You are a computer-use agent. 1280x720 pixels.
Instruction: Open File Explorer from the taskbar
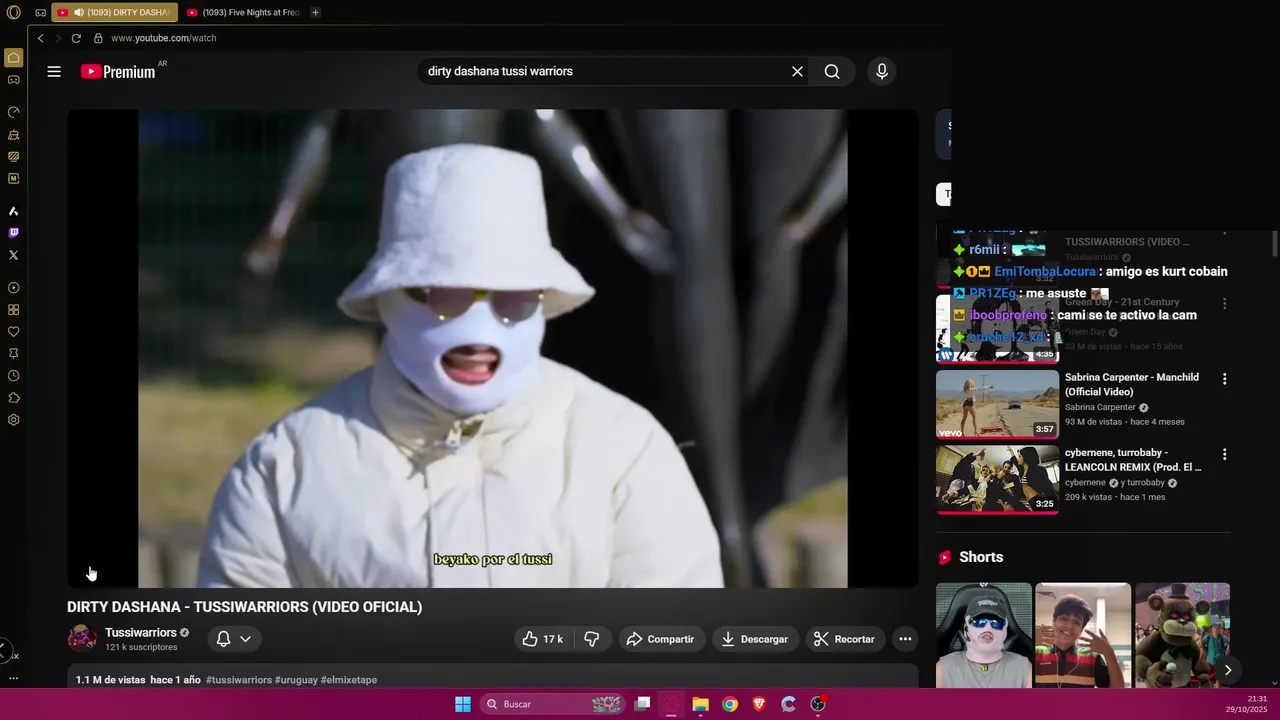[701, 704]
